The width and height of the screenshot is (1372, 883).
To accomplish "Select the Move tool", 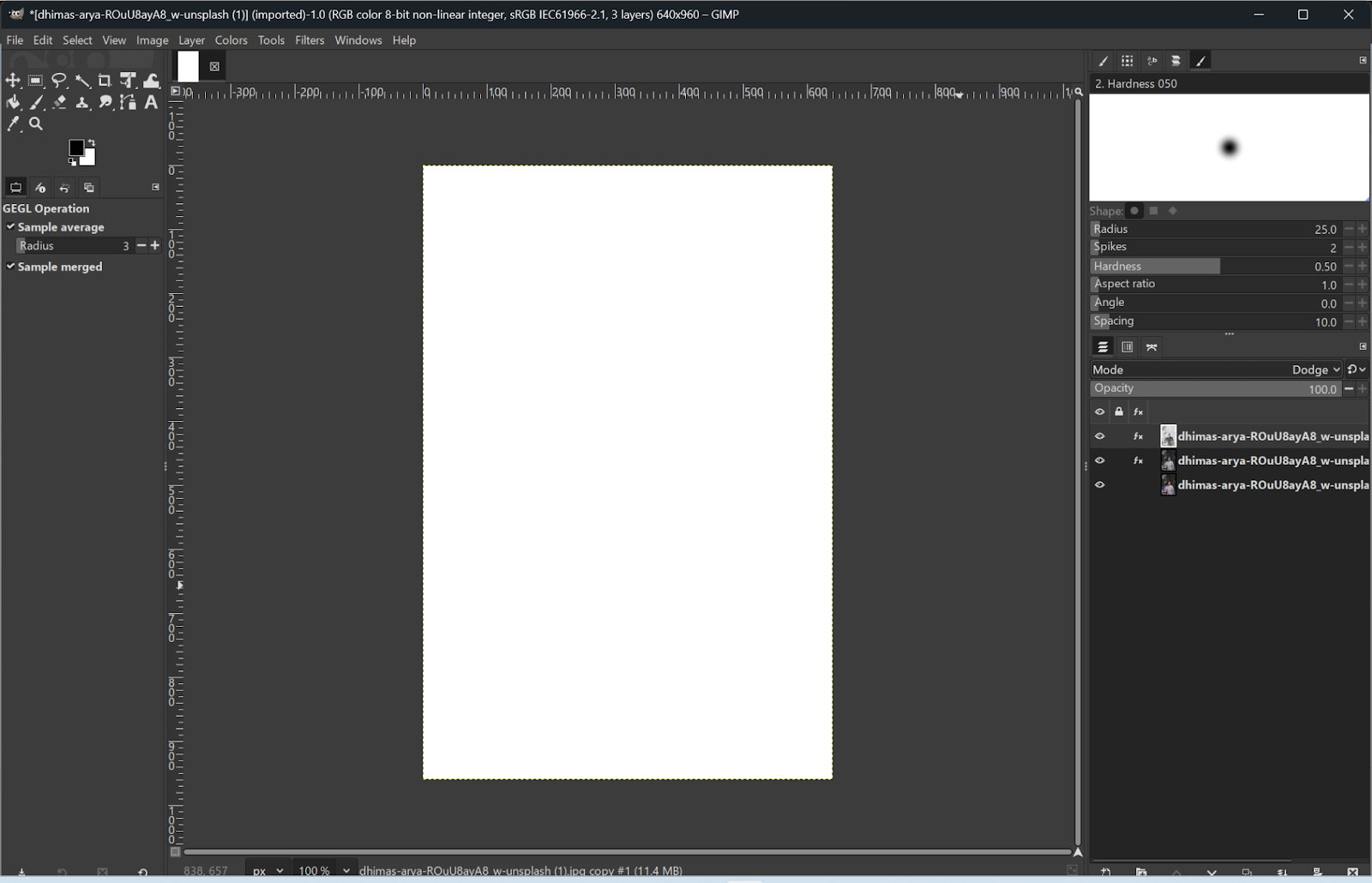I will point(13,81).
